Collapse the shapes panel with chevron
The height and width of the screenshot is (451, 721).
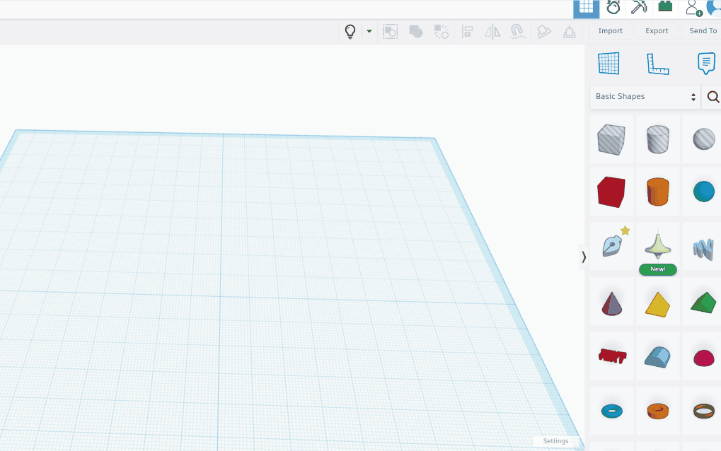(x=584, y=257)
